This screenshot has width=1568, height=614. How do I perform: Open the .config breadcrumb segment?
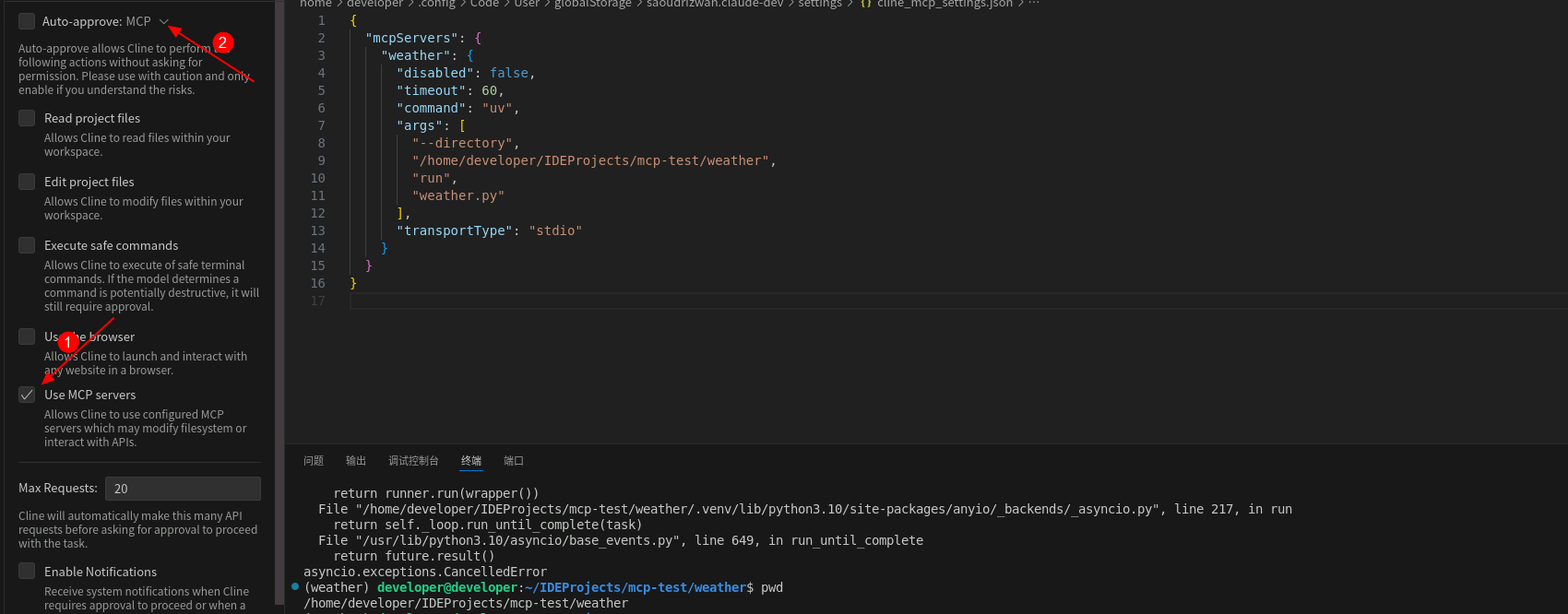[x=437, y=4]
